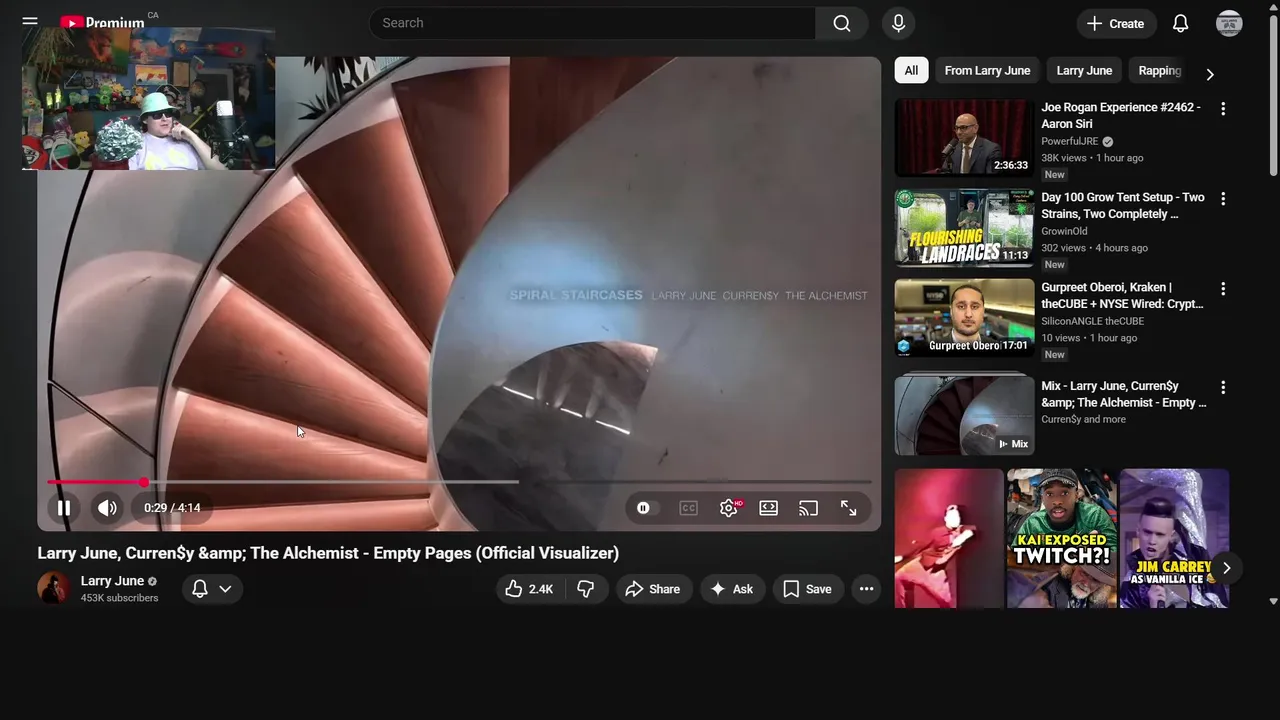1280x720 pixels.
Task: Select the Rapping filter chip
Action: coord(1160,70)
